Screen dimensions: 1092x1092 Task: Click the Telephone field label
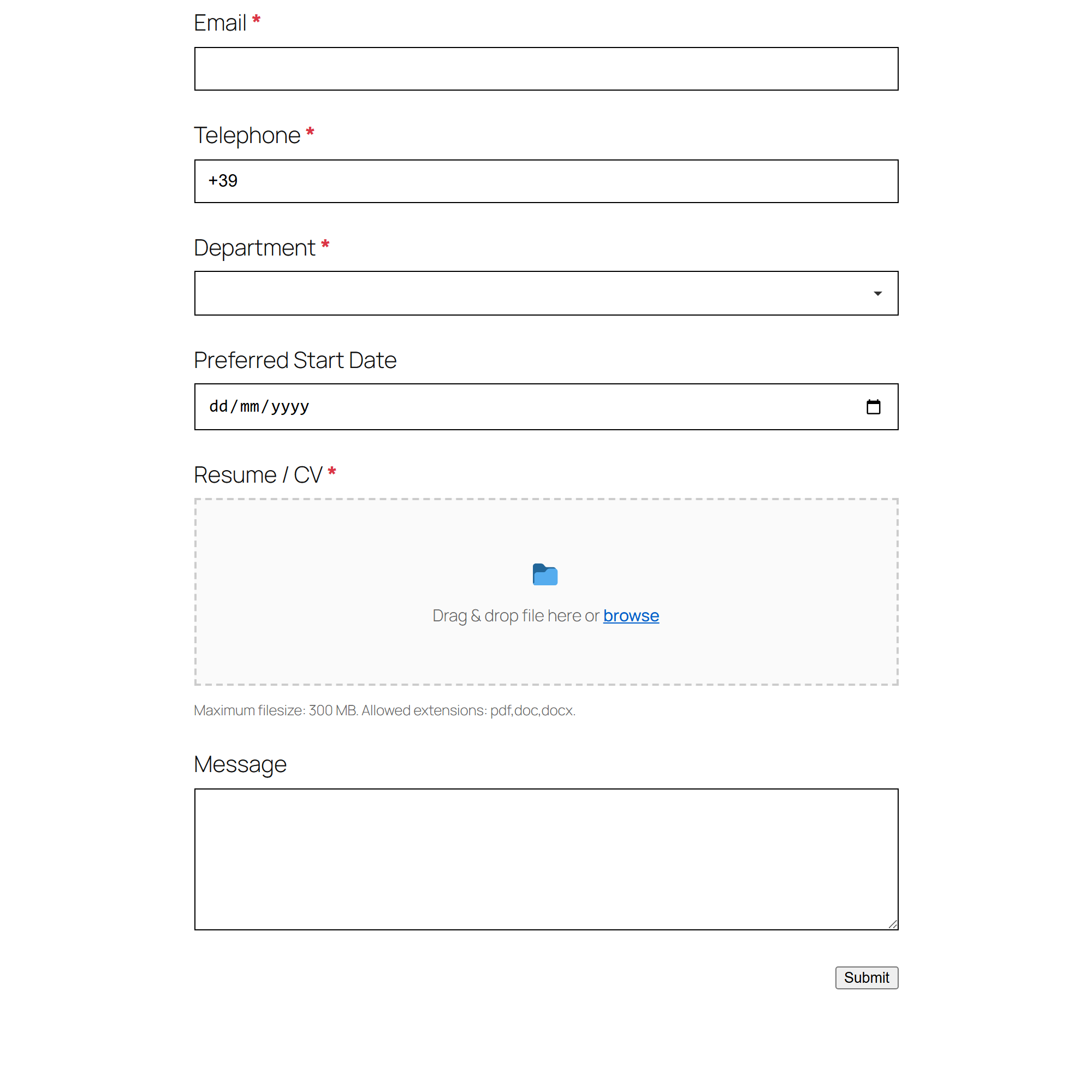(x=247, y=135)
